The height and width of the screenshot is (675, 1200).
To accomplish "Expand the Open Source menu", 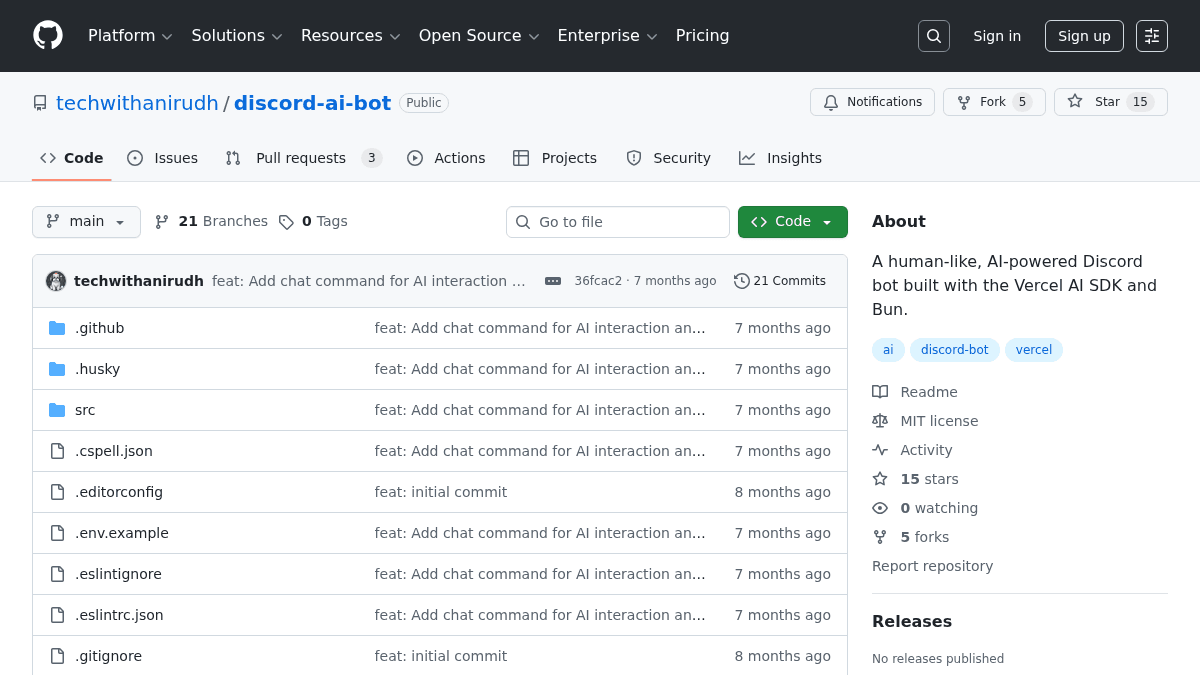I will tap(479, 36).
